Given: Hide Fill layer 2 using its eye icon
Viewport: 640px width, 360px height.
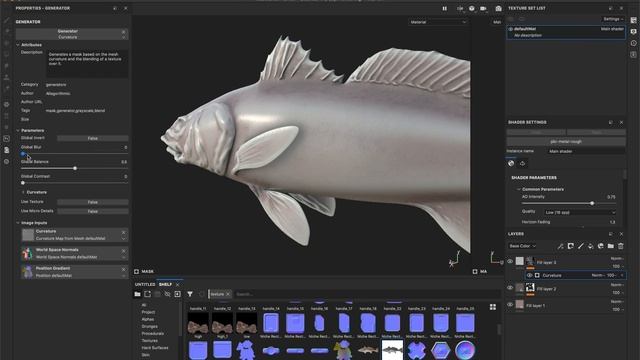Looking at the screenshot, I should point(510,288).
